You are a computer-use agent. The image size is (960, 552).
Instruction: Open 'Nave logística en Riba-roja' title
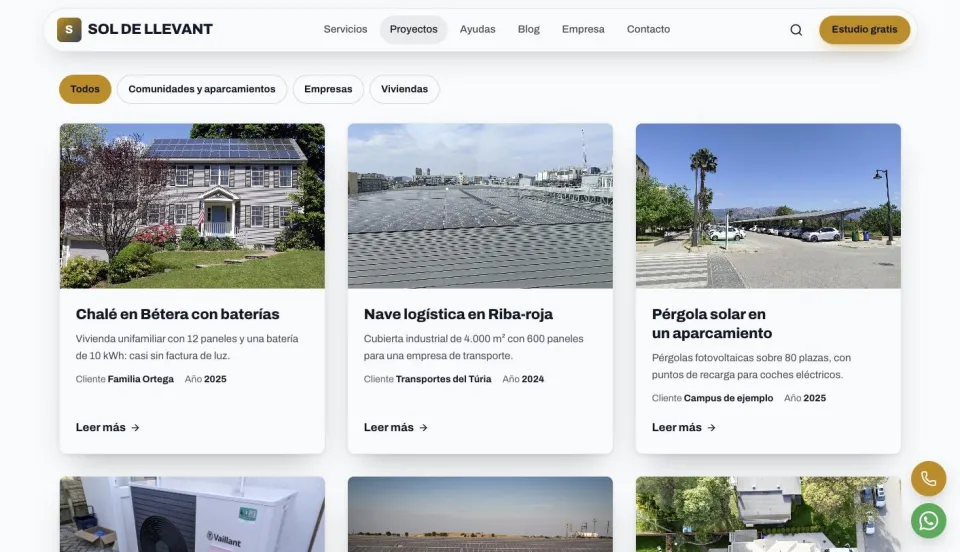tap(458, 314)
